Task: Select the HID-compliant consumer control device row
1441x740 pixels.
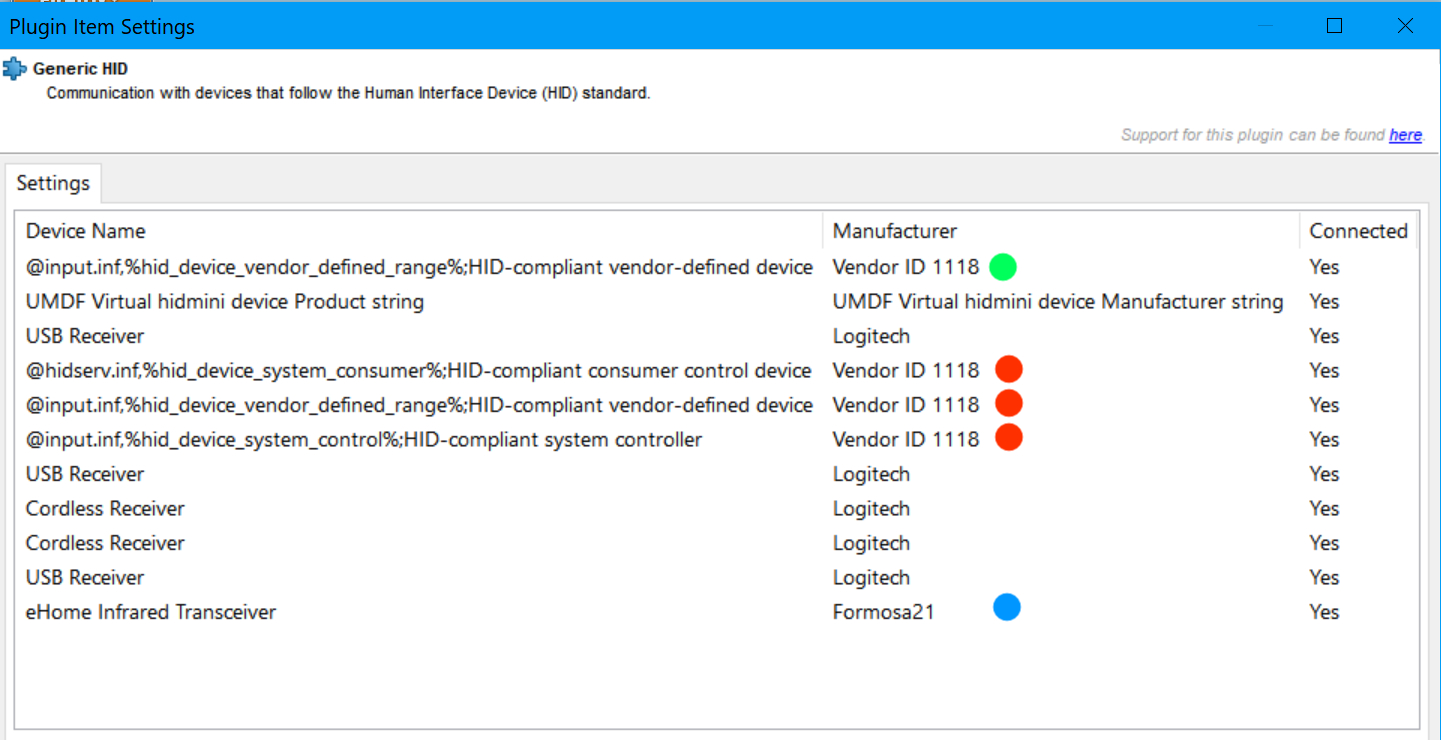Action: pos(717,370)
